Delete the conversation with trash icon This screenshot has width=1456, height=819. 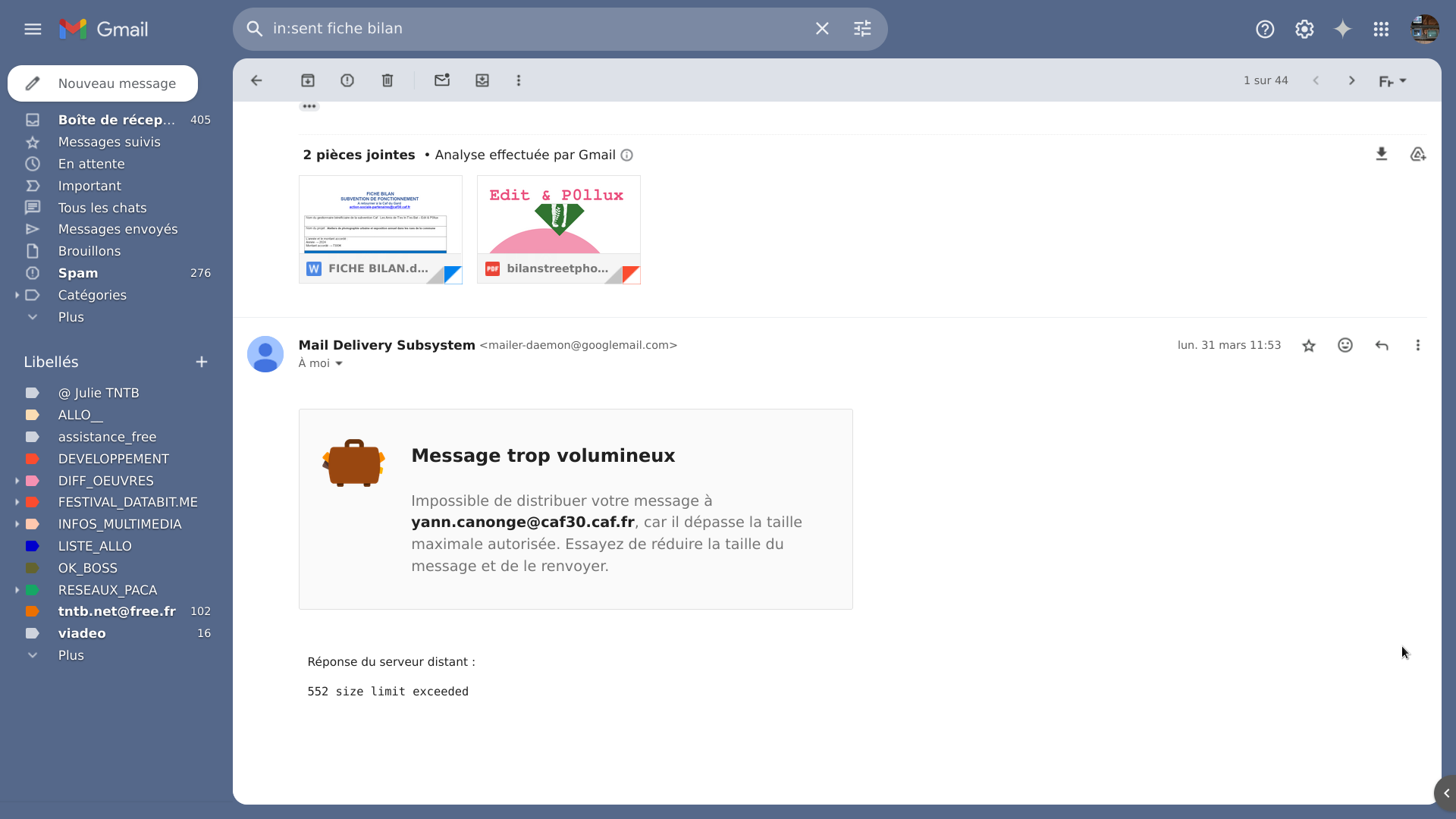click(x=388, y=80)
